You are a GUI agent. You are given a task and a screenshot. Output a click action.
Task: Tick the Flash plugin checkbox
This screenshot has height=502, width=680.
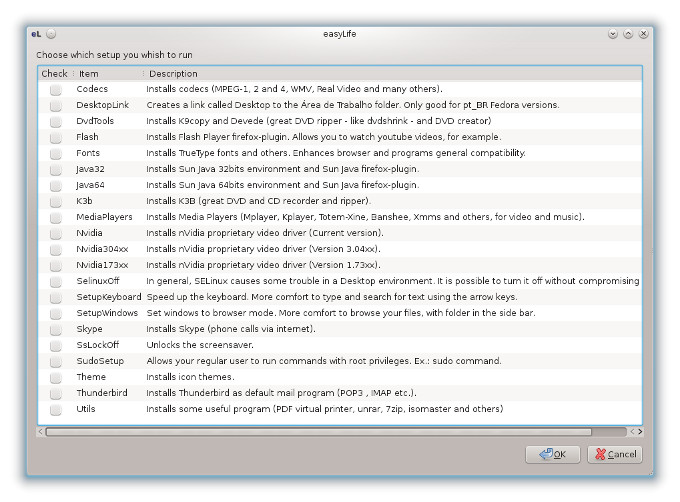(x=56, y=137)
